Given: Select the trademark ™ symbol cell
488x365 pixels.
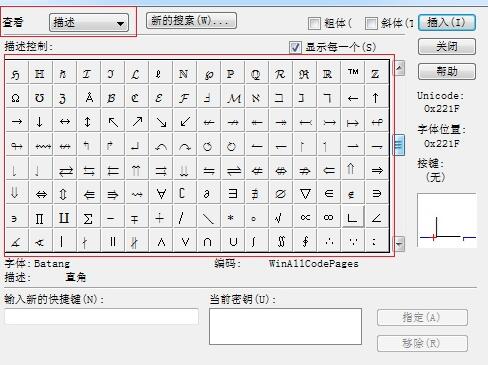Looking at the screenshot, I should 353,73.
